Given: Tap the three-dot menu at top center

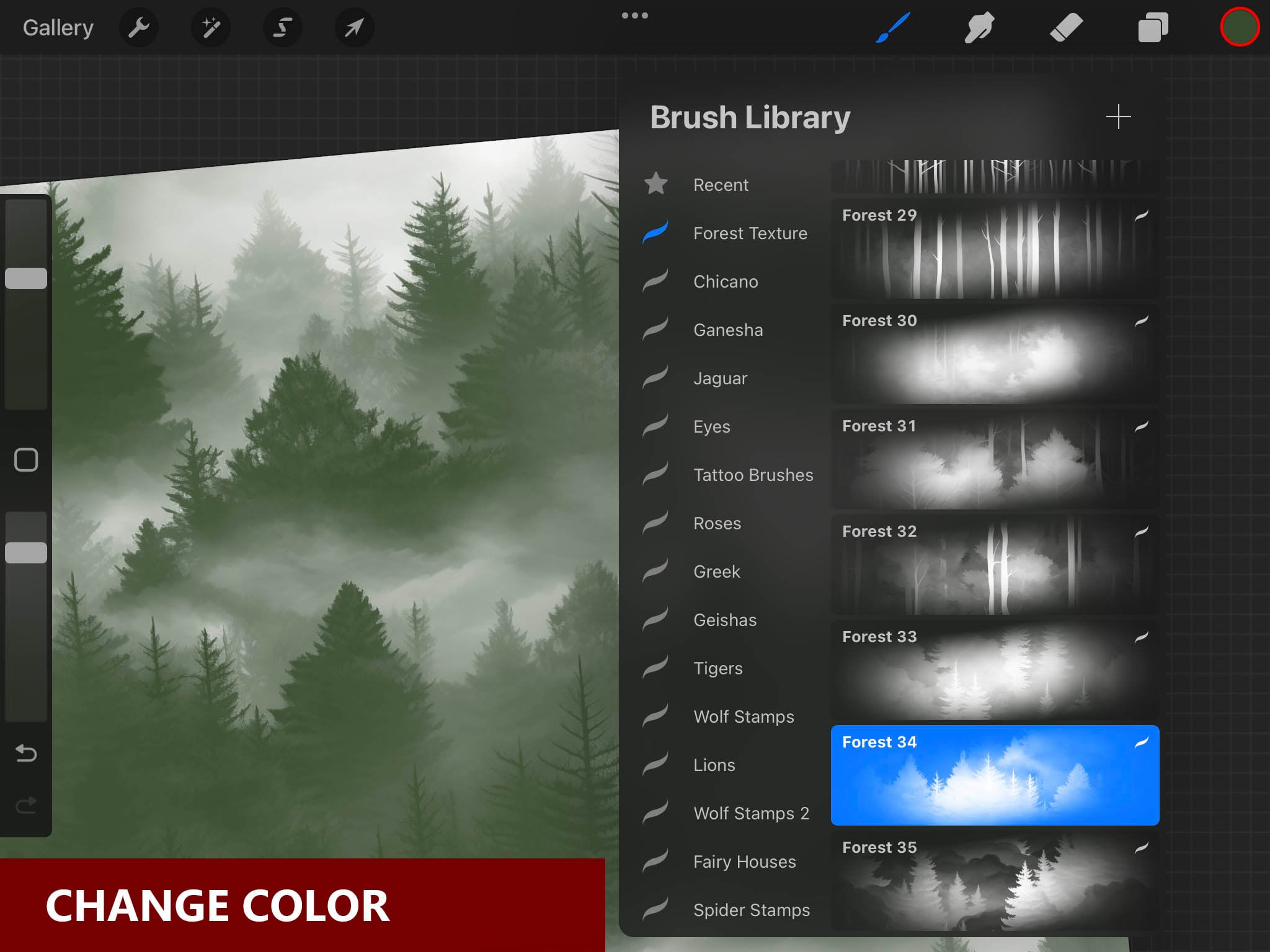Looking at the screenshot, I should pos(635,15).
